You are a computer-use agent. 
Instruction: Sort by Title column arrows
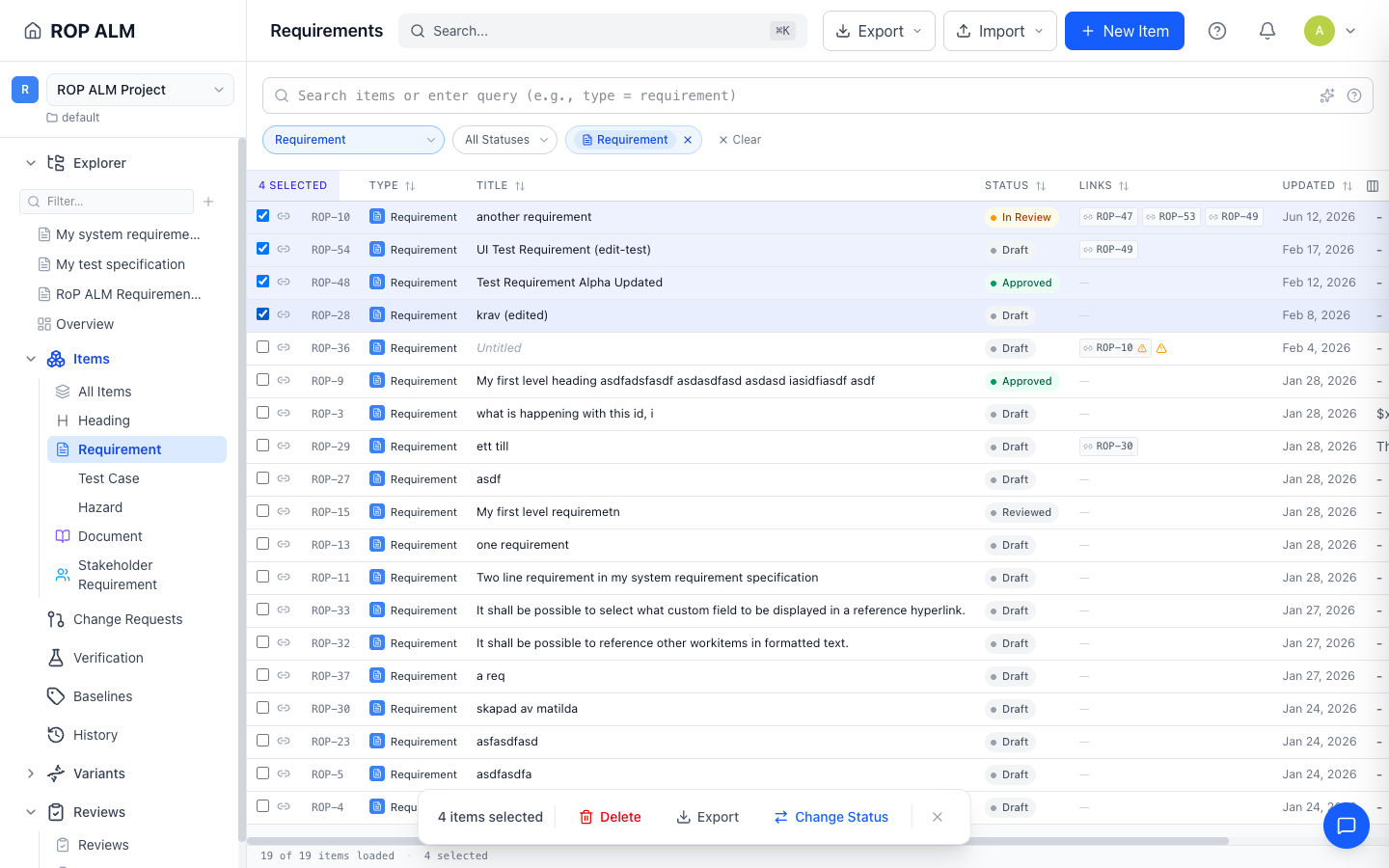pos(520,186)
